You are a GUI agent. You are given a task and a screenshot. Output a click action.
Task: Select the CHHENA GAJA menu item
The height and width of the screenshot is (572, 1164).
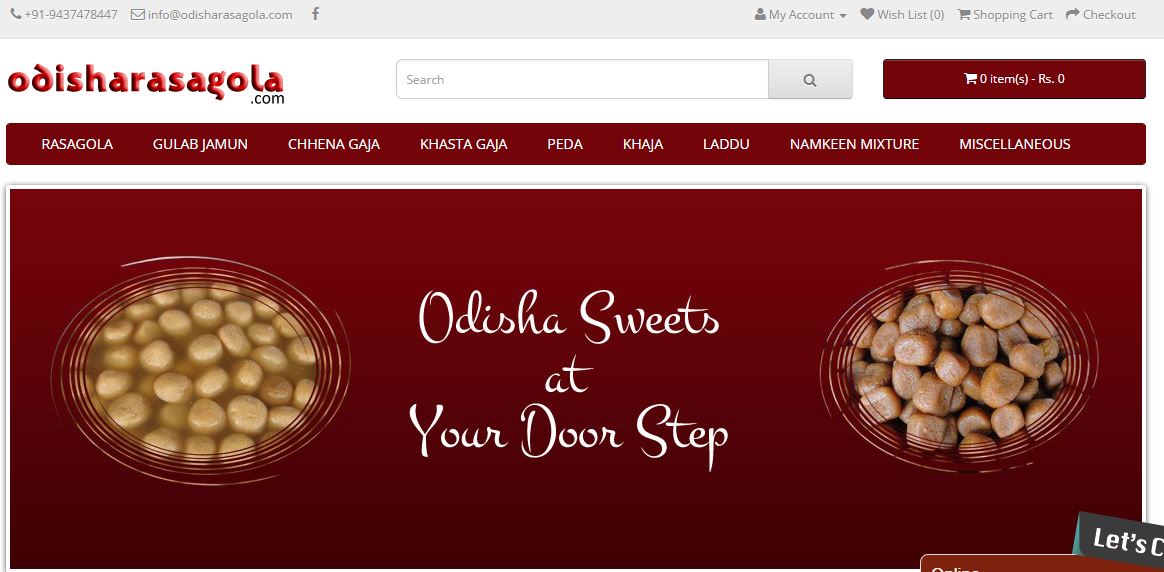[334, 144]
